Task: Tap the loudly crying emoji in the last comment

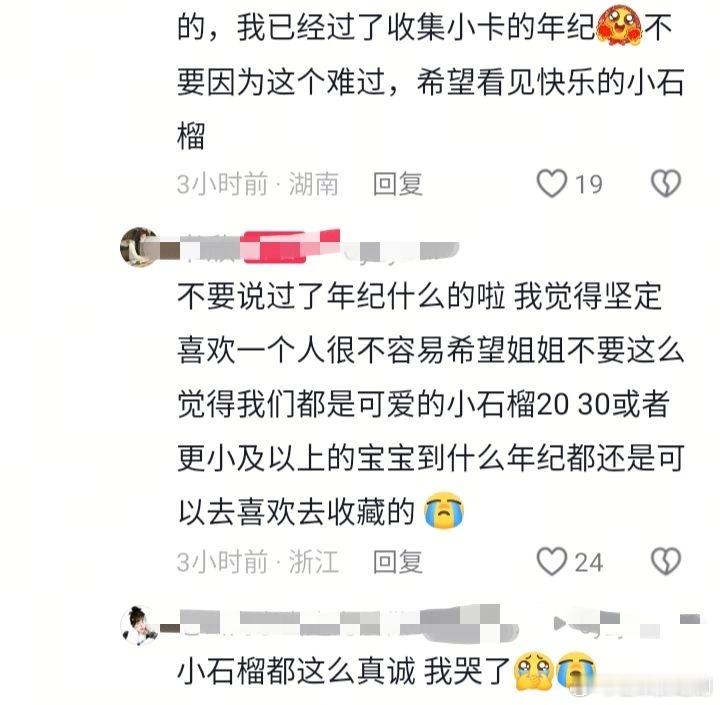Action: (576, 671)
